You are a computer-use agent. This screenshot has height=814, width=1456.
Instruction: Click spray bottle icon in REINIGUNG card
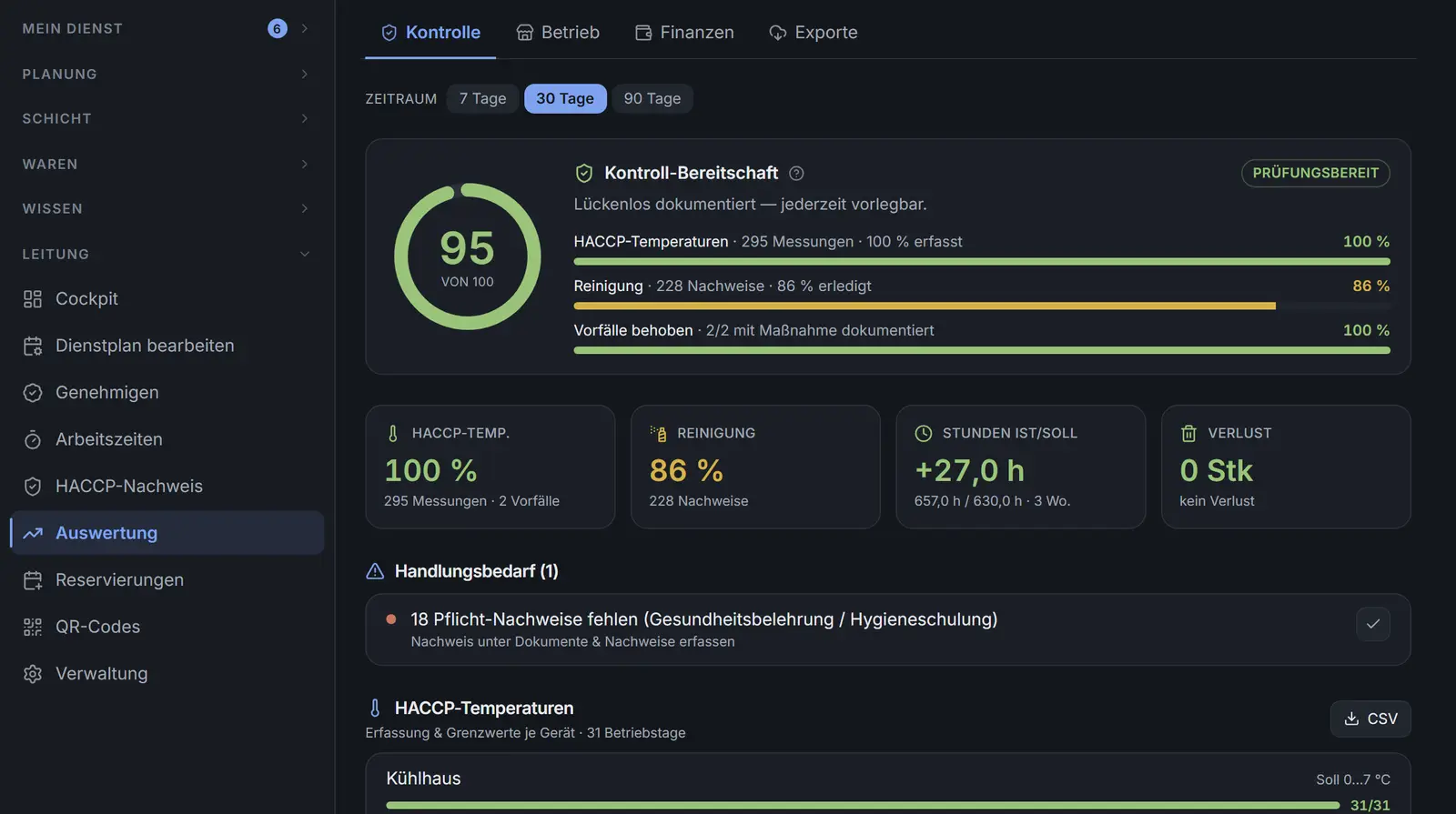coord(658,434)
